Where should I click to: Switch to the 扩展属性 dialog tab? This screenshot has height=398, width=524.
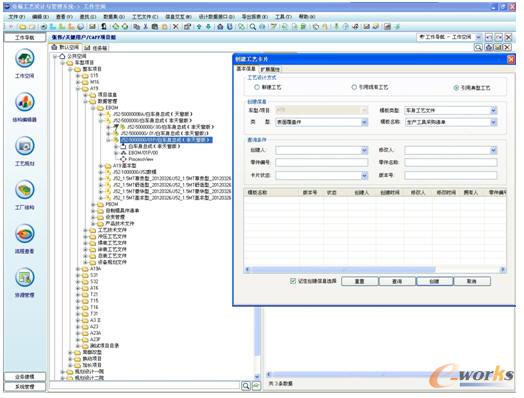[x=270, y=70]
